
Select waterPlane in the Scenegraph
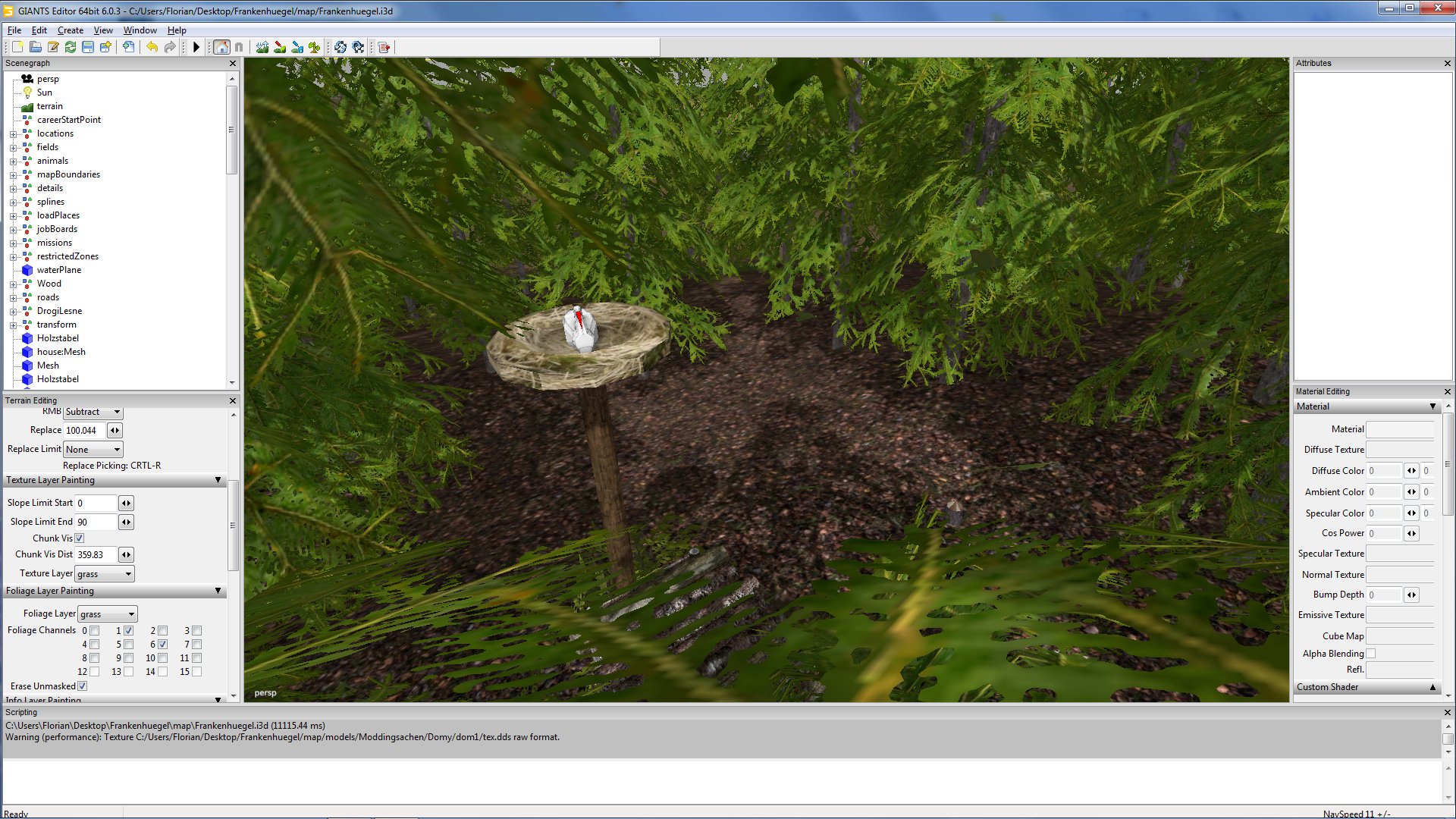59,270
